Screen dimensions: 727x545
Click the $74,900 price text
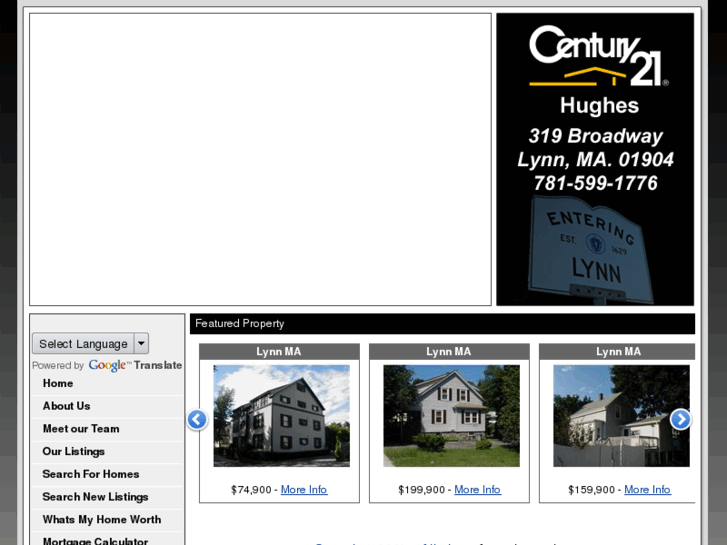(x=251, y=489)
